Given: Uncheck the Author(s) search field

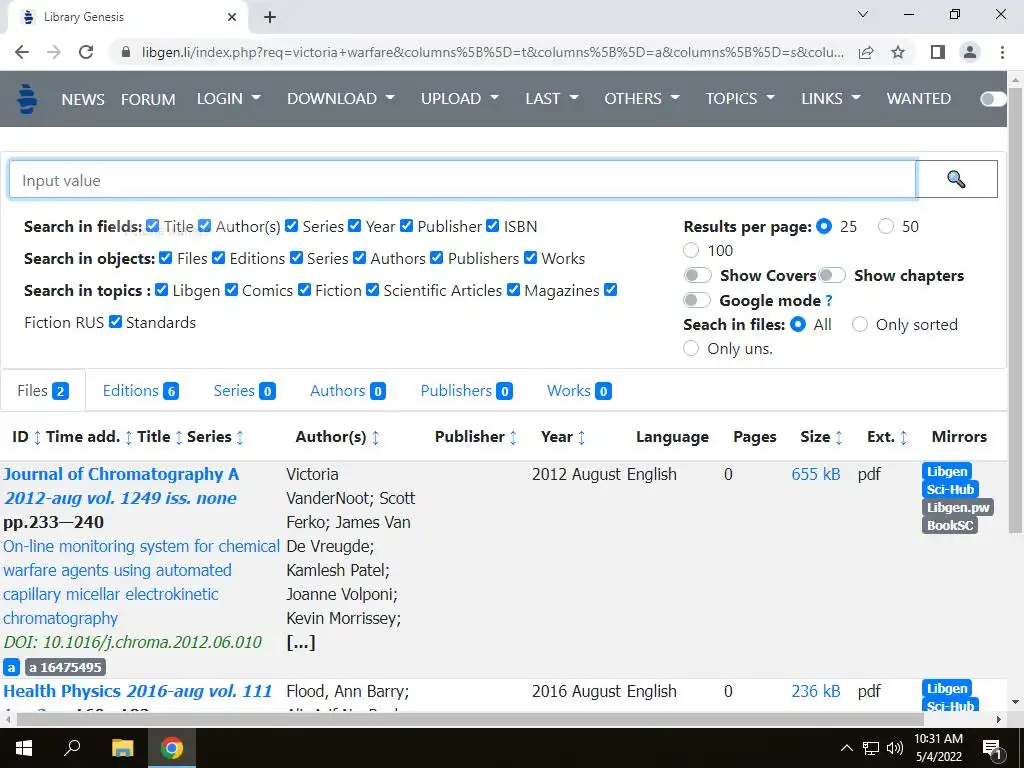Looking at the screenshot, I should click(x=204, y=226).
